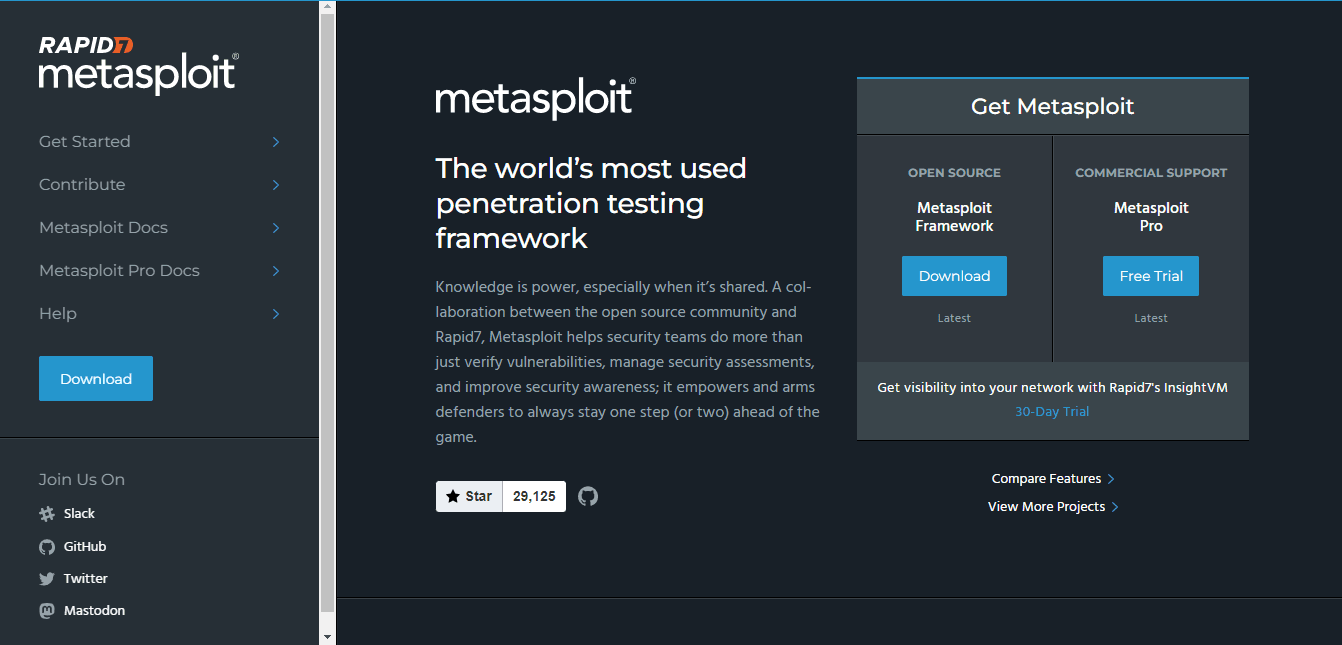Click the COMMERCIAL SUPPORT label
Viewport: 1342px width, 645px height.
1151,173
